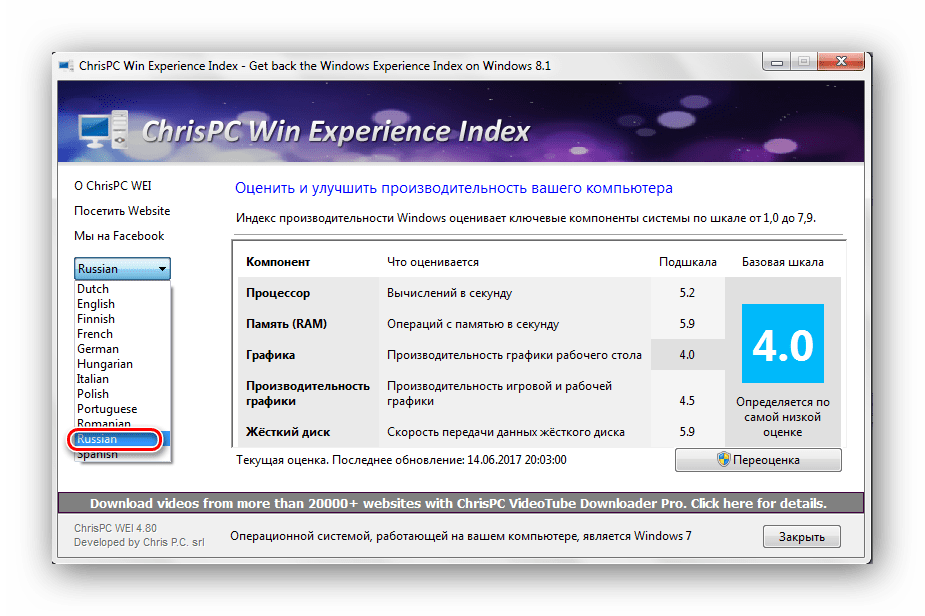This screenshot has height=616, width=925.
Task: Click the ChrisPC VideoTube Downloader Pro banner
Action: (x=461, y=503)
